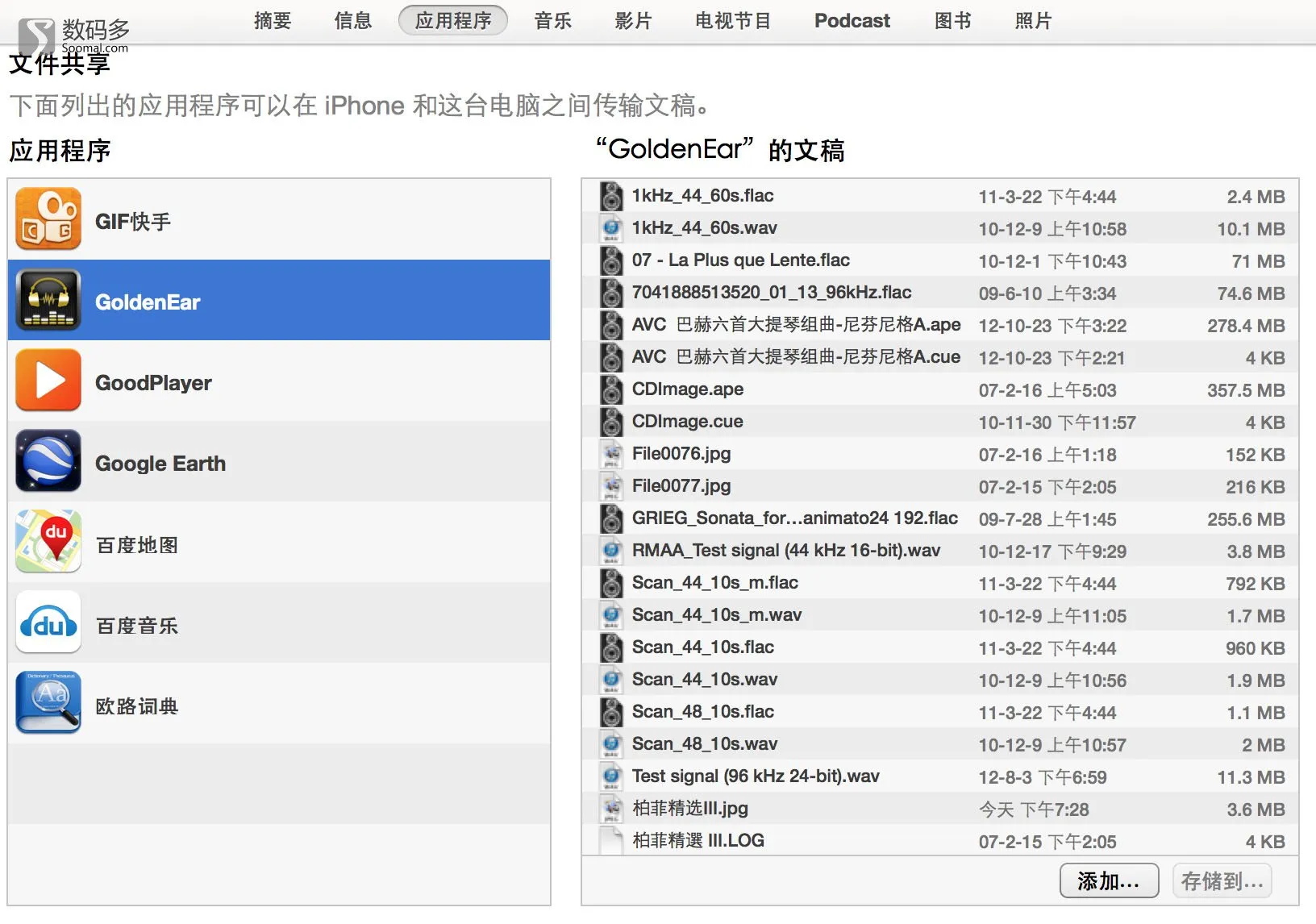The height and width of the screenshot is (924, 1316).
Task: Click the GoldenEar headphone app icon
Action: pyautogui.click(x=48, y=300)
